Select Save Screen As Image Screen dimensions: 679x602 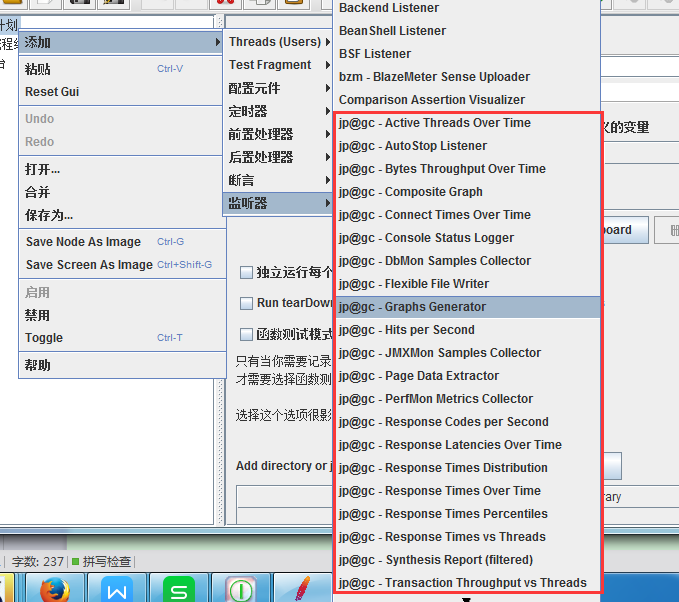(x=121, y=265)
